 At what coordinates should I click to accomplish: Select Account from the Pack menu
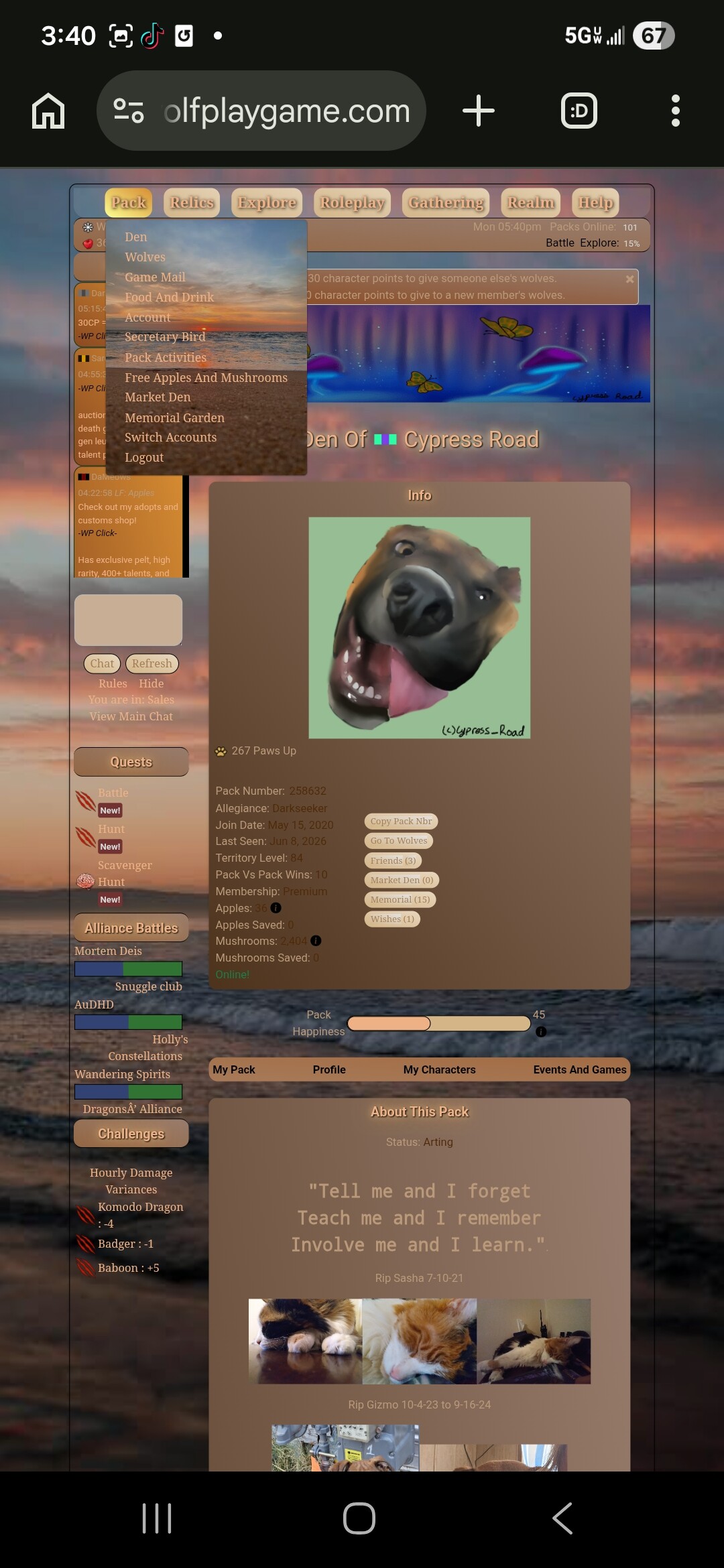[x=147, y=318]
